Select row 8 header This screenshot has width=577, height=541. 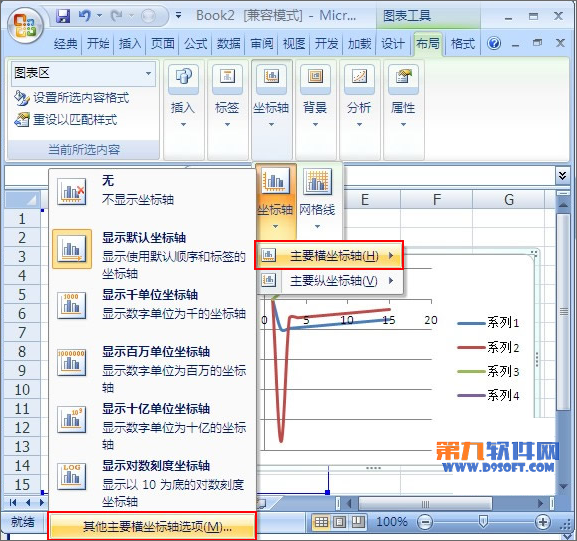(22, 351)
